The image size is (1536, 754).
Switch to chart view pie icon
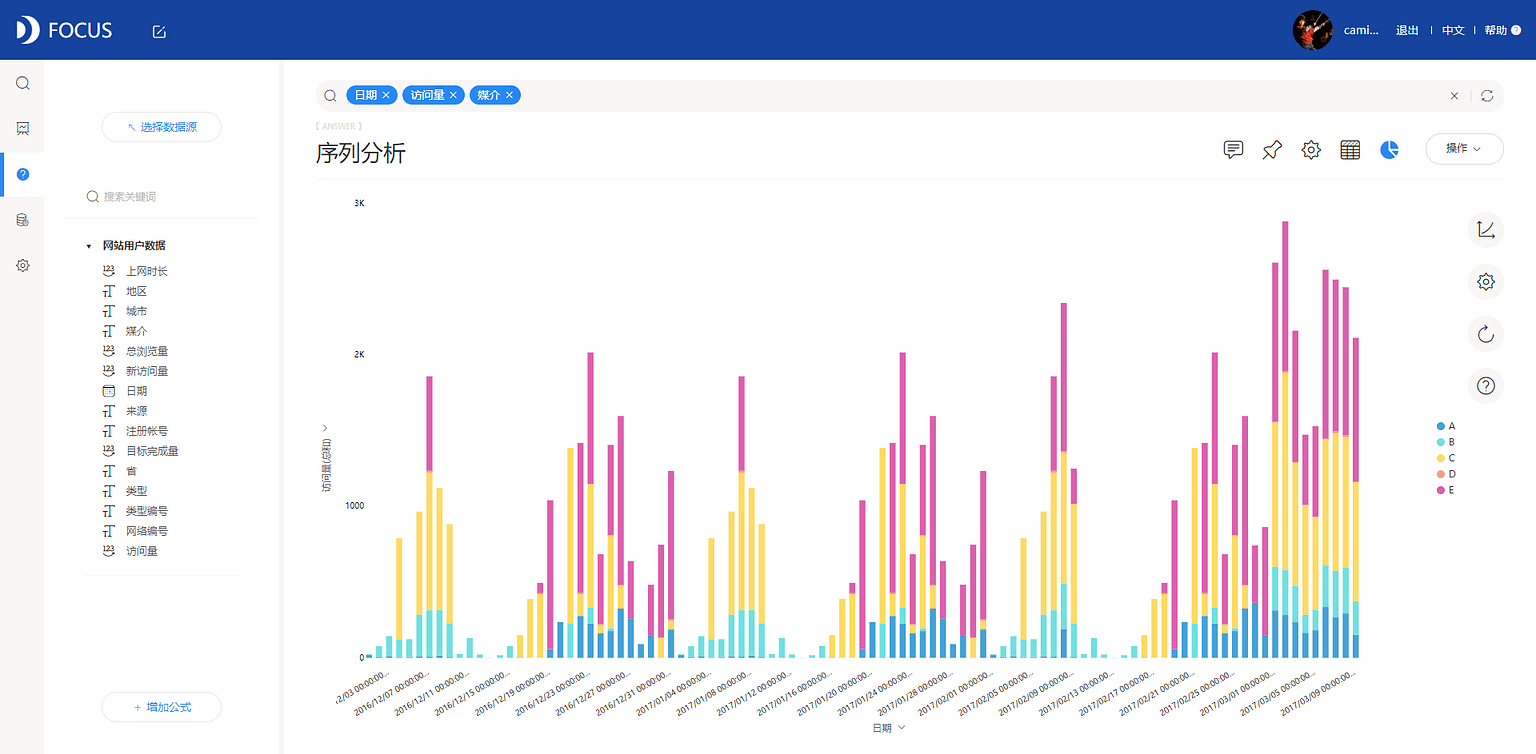click(x=1389, y=150)
